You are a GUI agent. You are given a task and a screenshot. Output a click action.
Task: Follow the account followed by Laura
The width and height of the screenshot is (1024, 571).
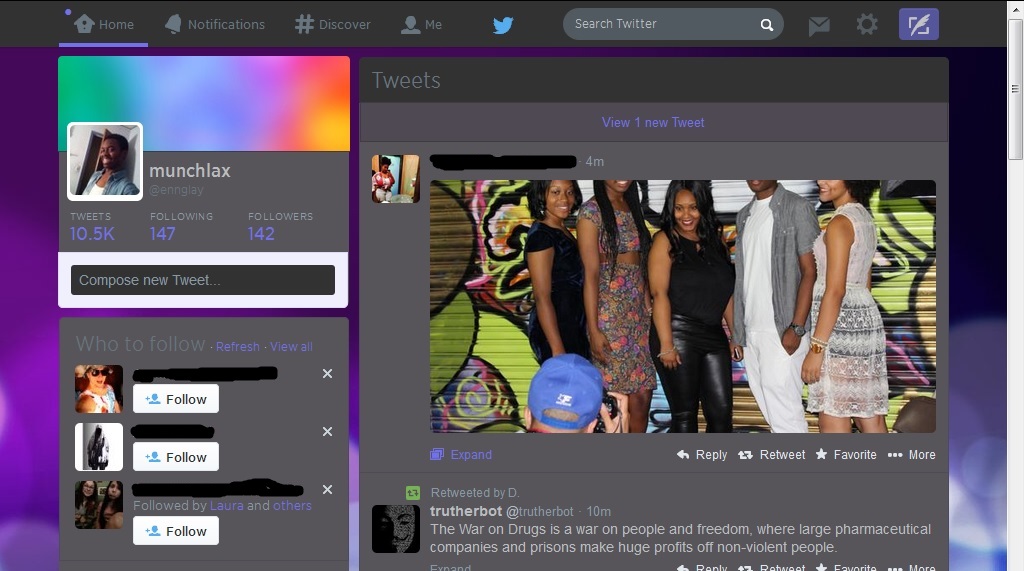click(176, 531)
